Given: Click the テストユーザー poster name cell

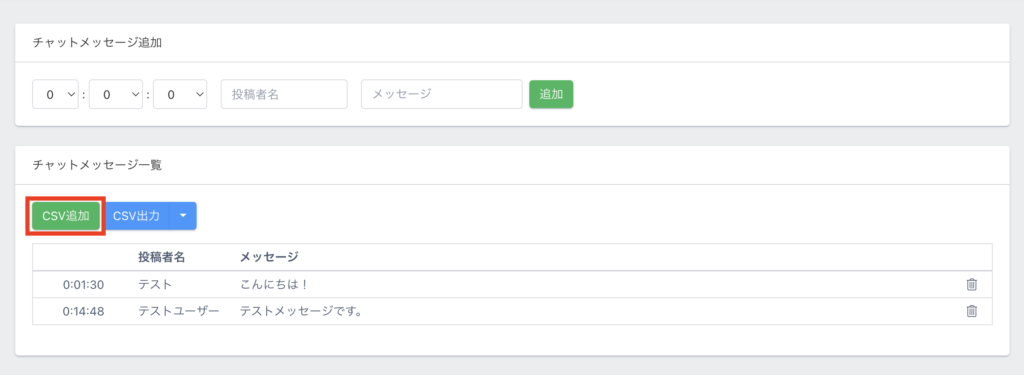Looking at the screenshot, I should (179, 312).
